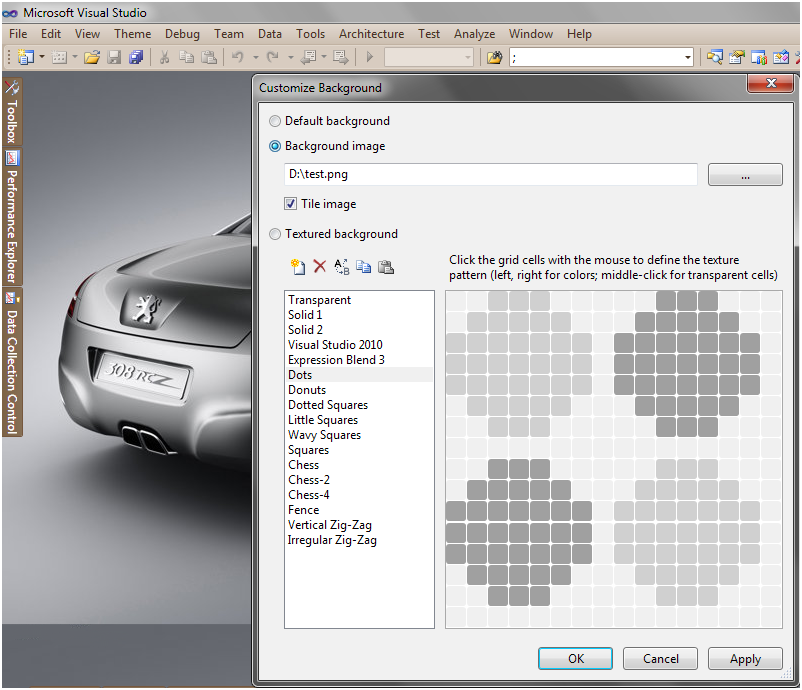Open the Toolbox side tab
Screen dimensions: 802x690
(12, 112)
